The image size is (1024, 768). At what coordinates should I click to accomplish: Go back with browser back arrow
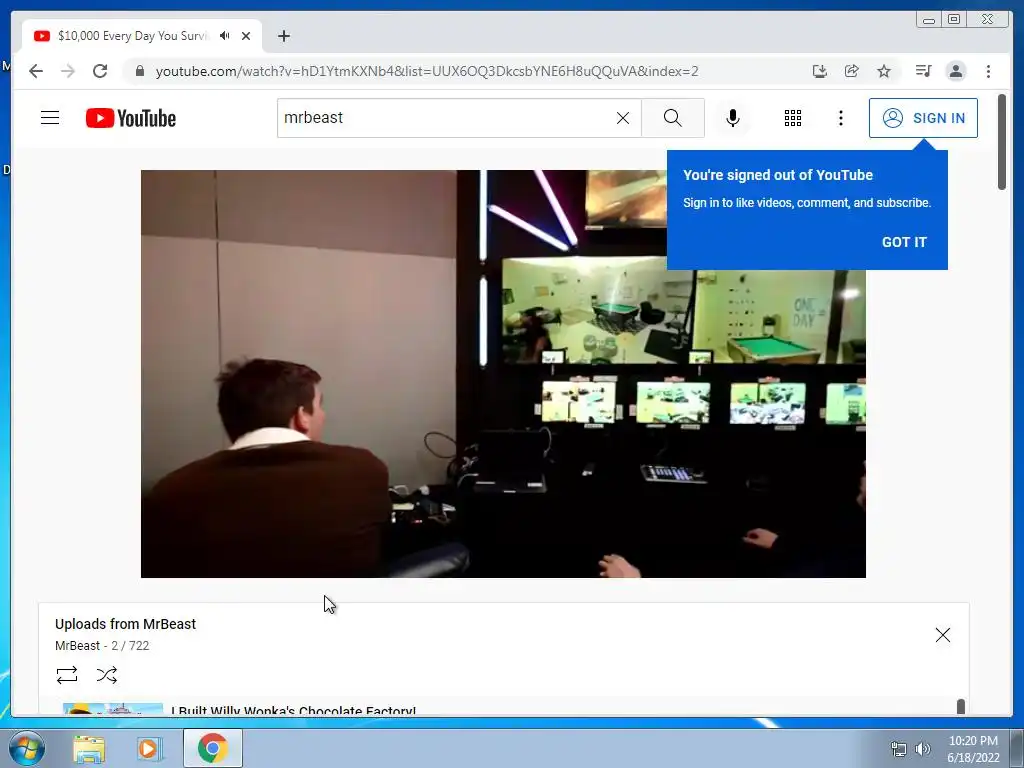pos(36,71)
